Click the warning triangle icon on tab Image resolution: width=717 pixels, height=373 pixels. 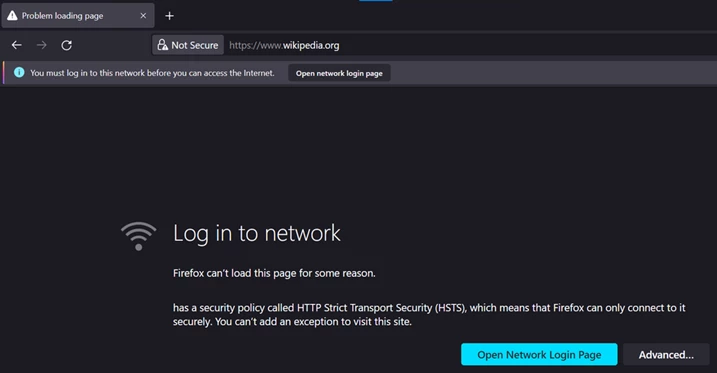[x=12, y=16]
